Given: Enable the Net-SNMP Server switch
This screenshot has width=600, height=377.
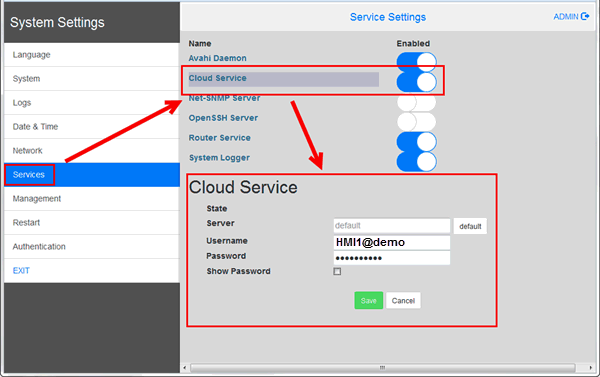Looking at the screenshot, I should [x=416, y=102].
